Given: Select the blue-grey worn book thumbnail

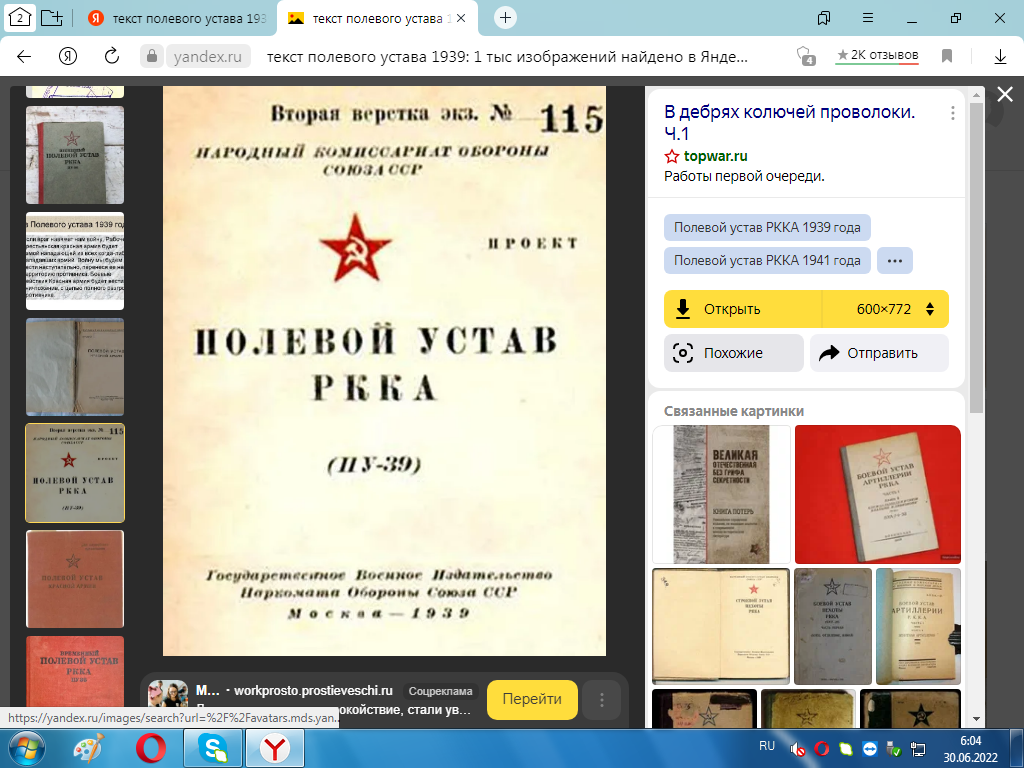Looking at the screenshot, I should tap(75, 366).
